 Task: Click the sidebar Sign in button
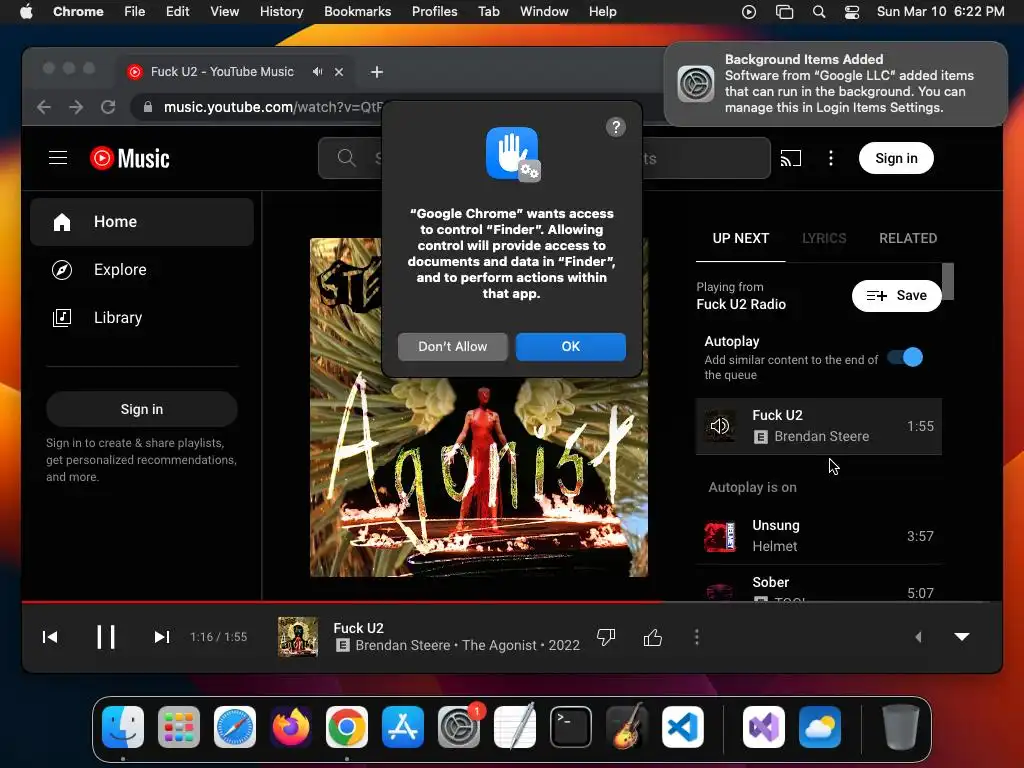click(142, 409)
